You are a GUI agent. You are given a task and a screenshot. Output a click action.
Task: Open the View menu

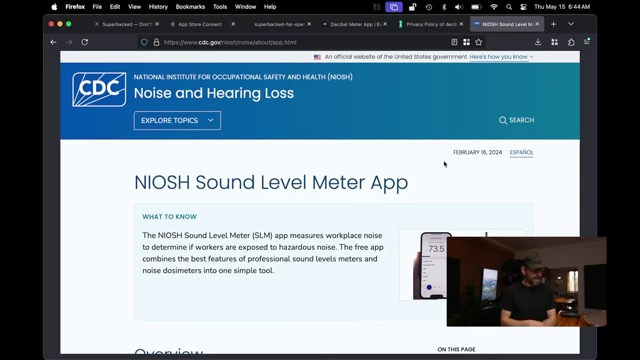pos(134,7)
